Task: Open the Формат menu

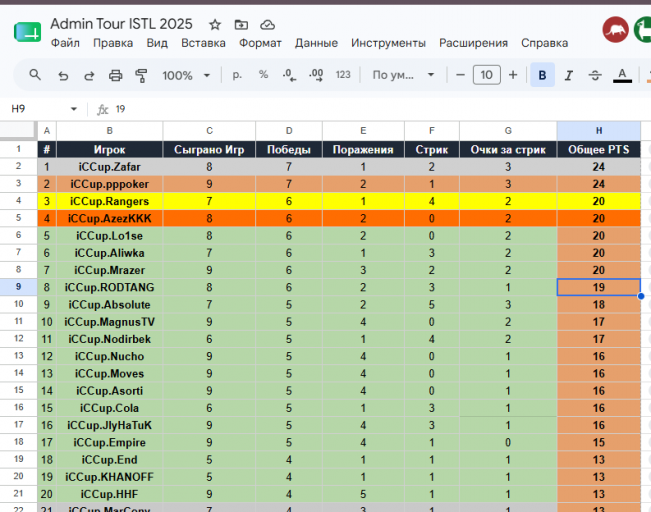Action: click(260, 43)
